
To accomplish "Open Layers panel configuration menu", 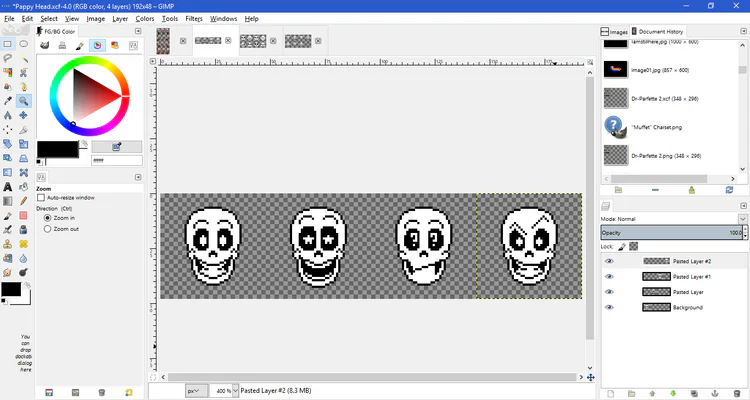I will tap(743, 205).
